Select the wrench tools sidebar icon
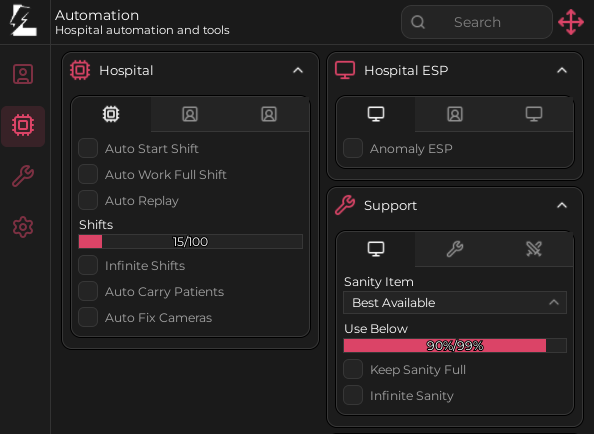 [23, 176]
